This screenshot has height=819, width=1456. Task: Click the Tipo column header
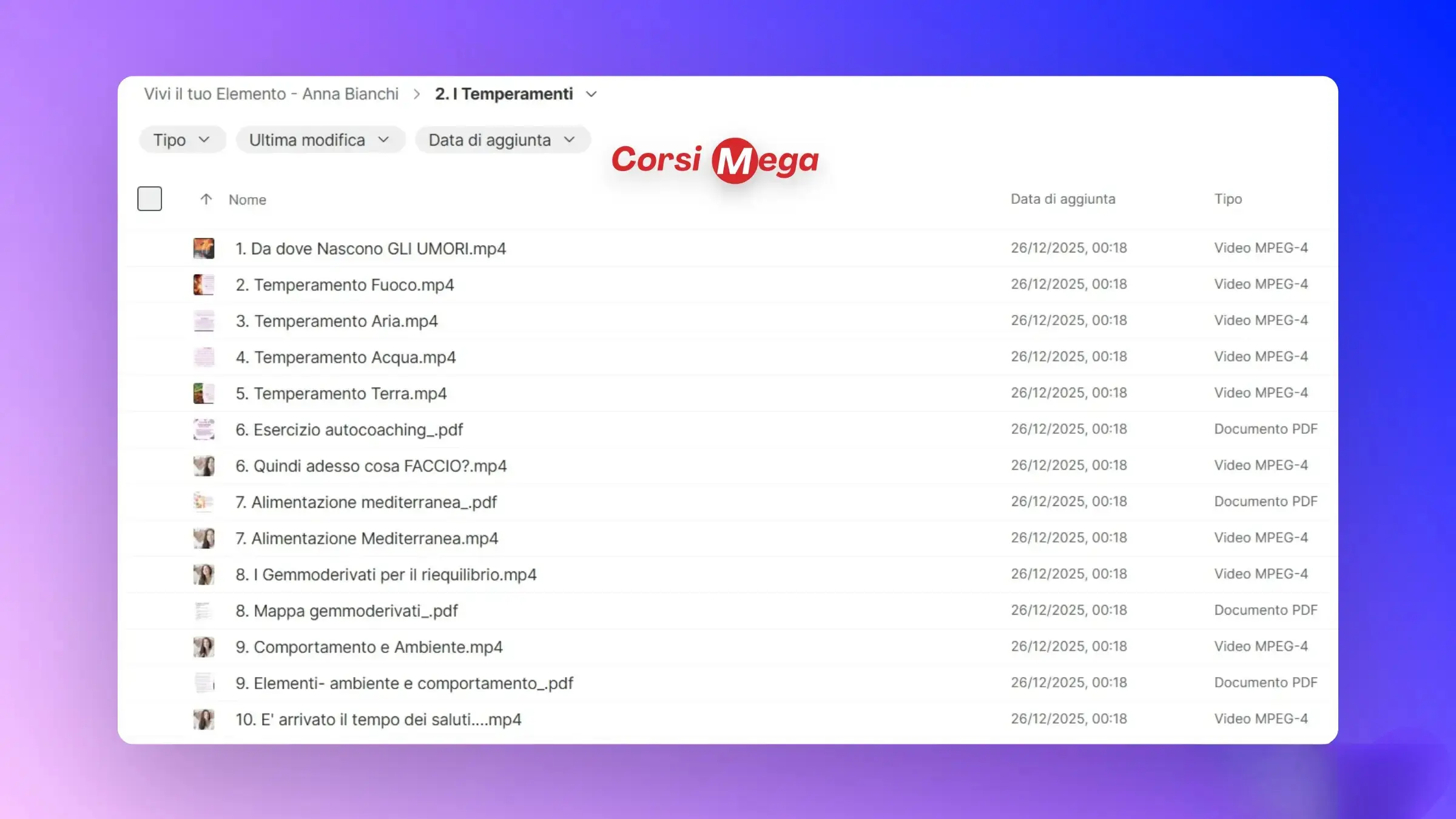tap(1228, 199)
